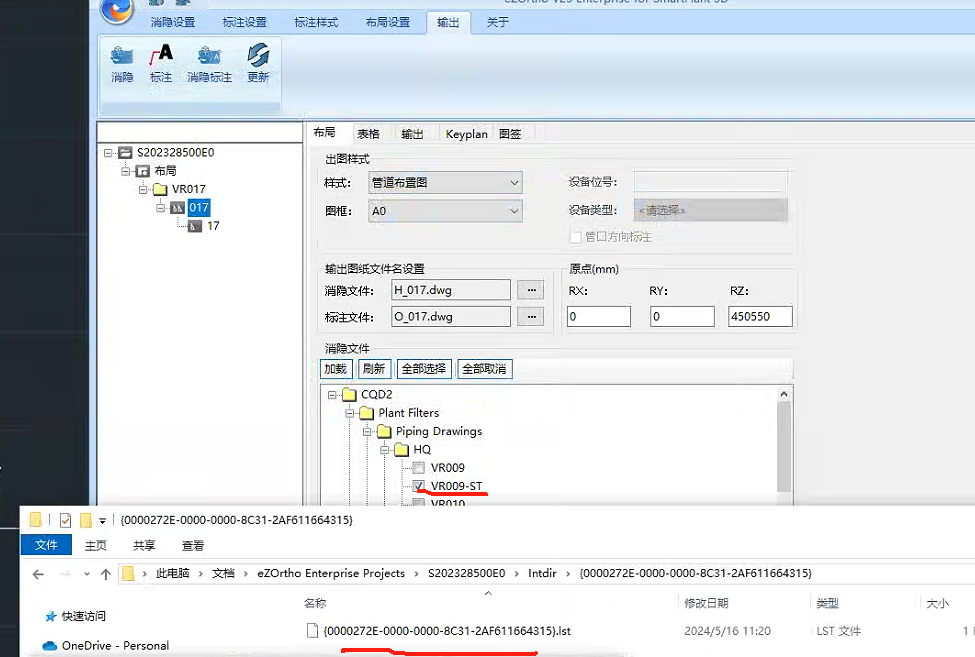Switch to the 表格 tab
The height and width of the screenshot is (657, 975).
[x=368, y=134]
